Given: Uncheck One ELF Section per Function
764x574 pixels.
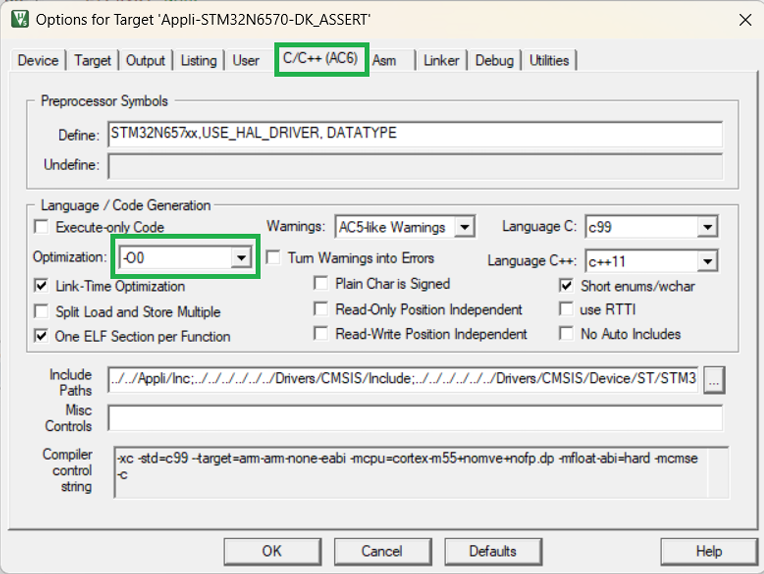Looking at the screenshot, I should [42, 336].
